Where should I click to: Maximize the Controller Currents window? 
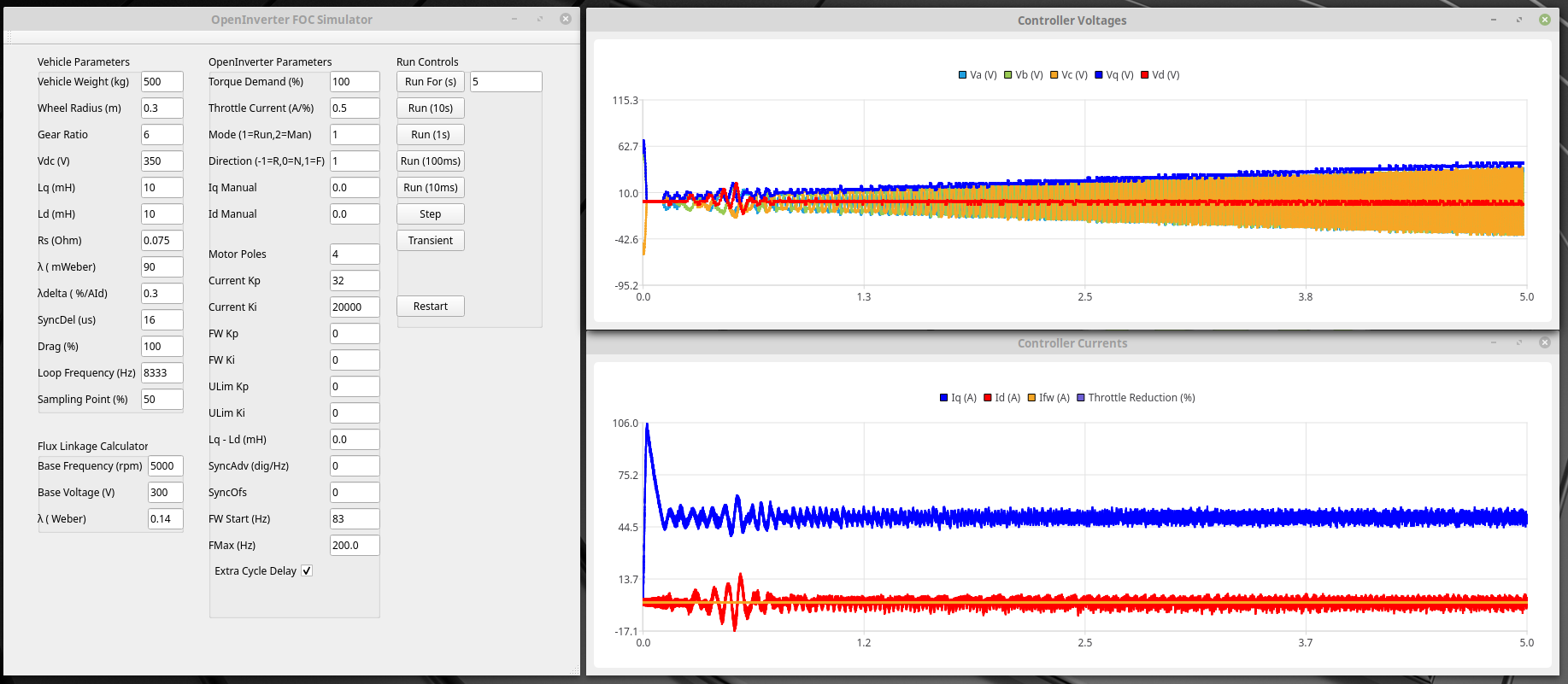pos(1519,342)
